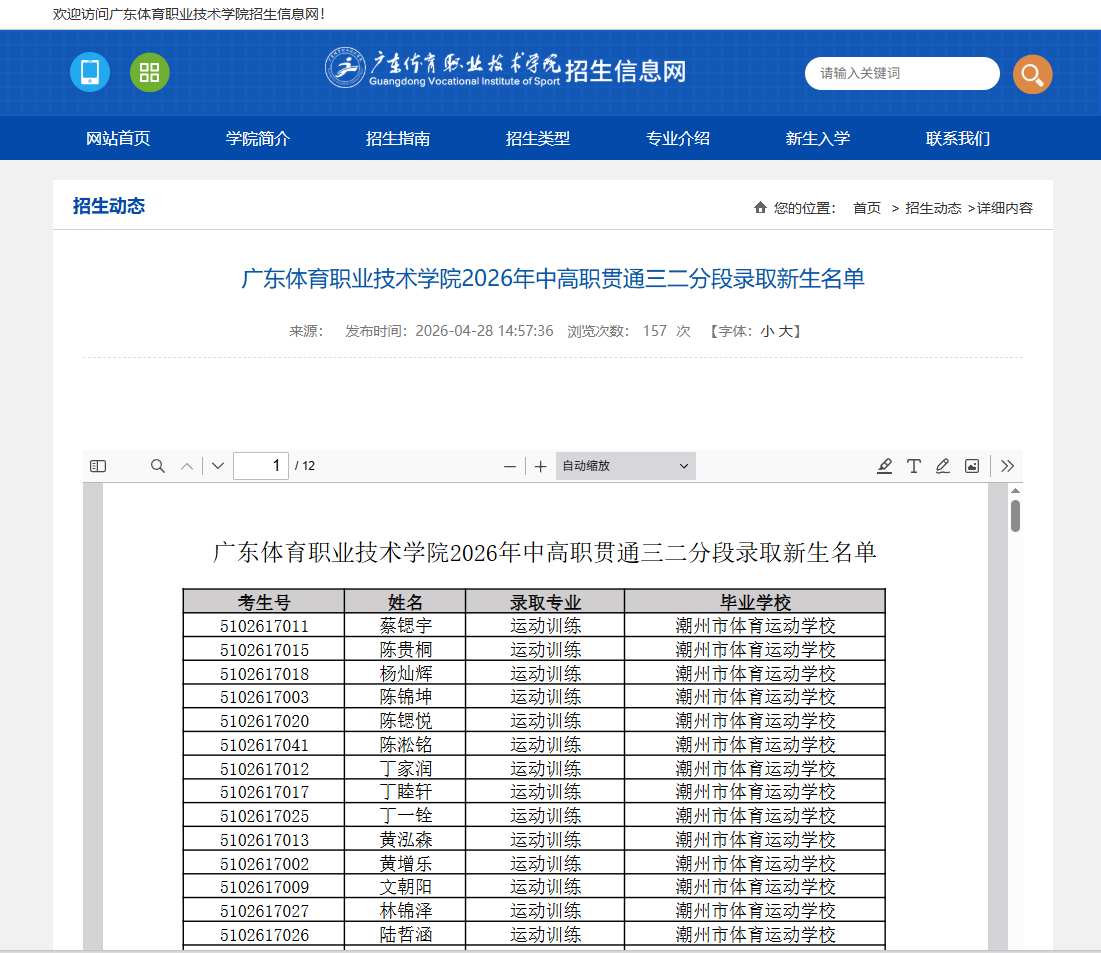Set font size to 大

(x=785, y=331)
